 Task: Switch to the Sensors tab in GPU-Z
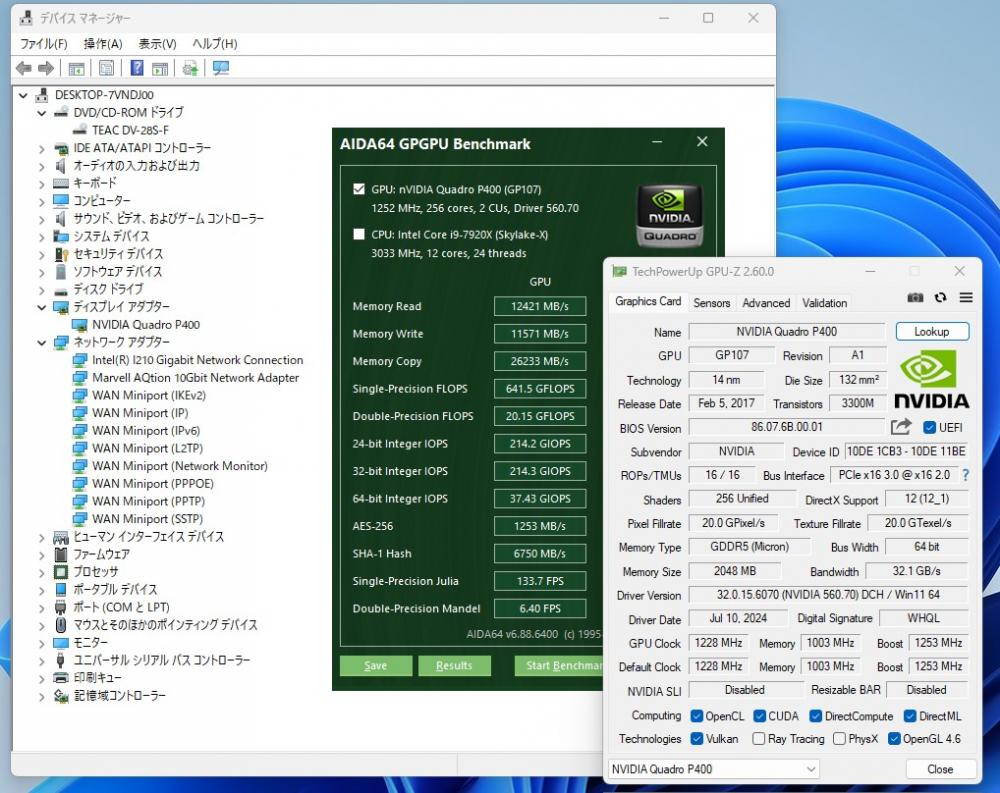click(712, 302)
